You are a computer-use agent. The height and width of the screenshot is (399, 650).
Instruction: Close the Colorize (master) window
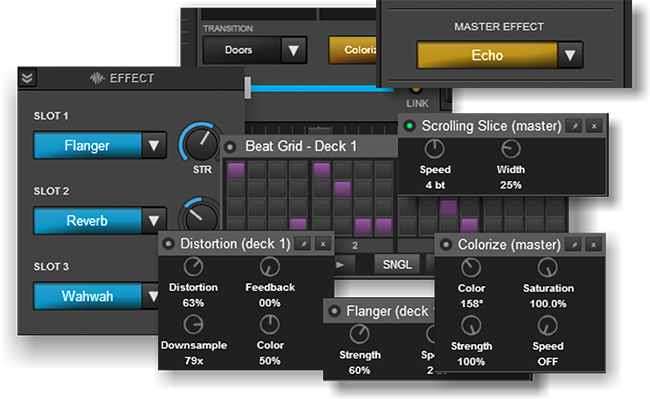(x=593, y=245)
